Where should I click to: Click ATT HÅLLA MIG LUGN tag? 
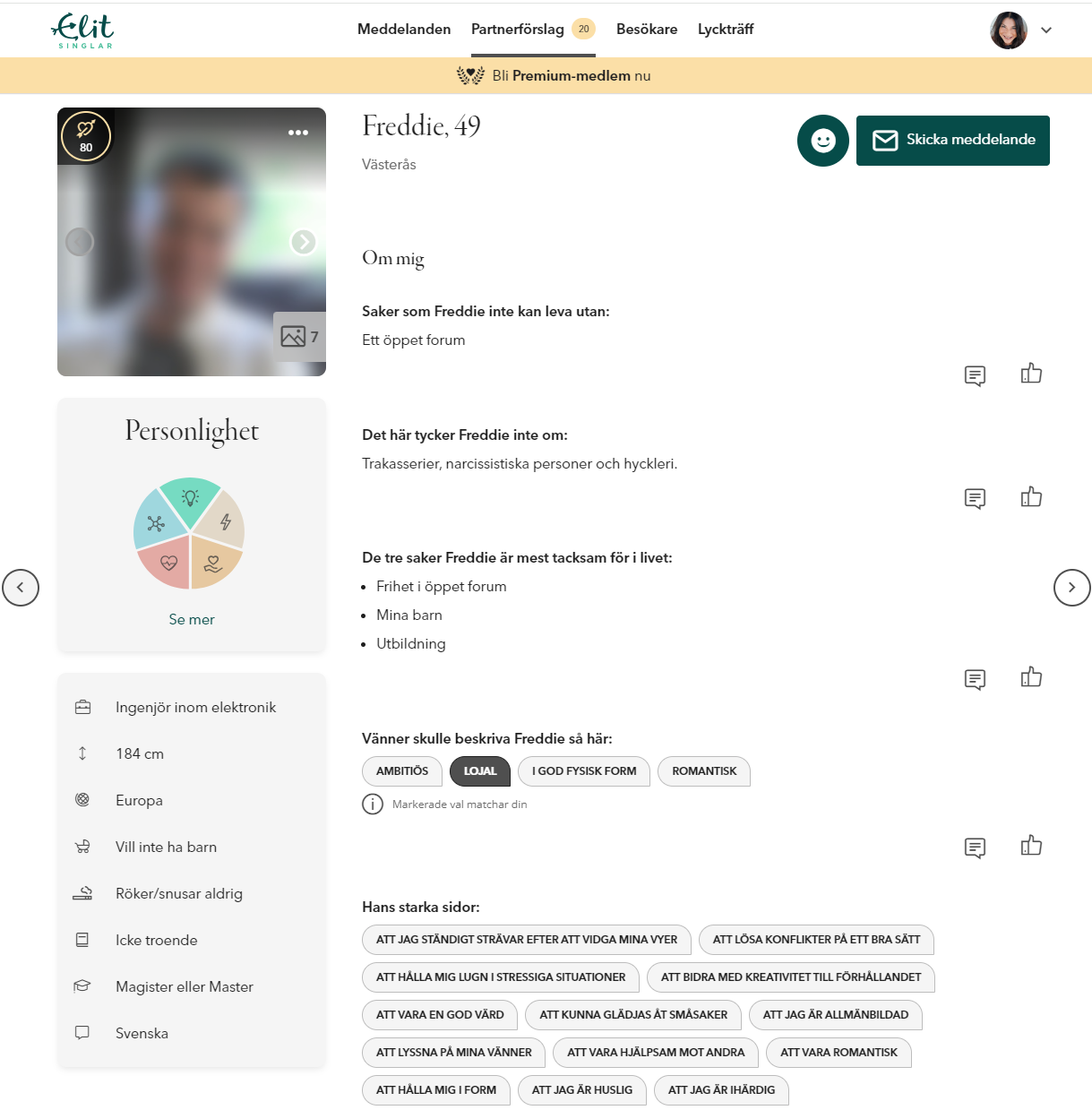[501, 977]
